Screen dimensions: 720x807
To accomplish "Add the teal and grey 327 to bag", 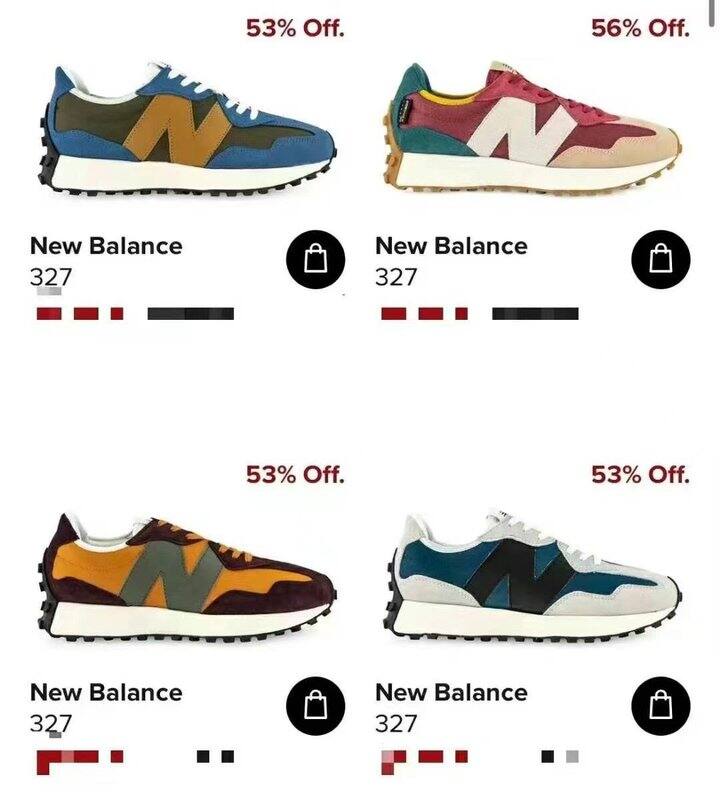I will [x=661, y=706].
